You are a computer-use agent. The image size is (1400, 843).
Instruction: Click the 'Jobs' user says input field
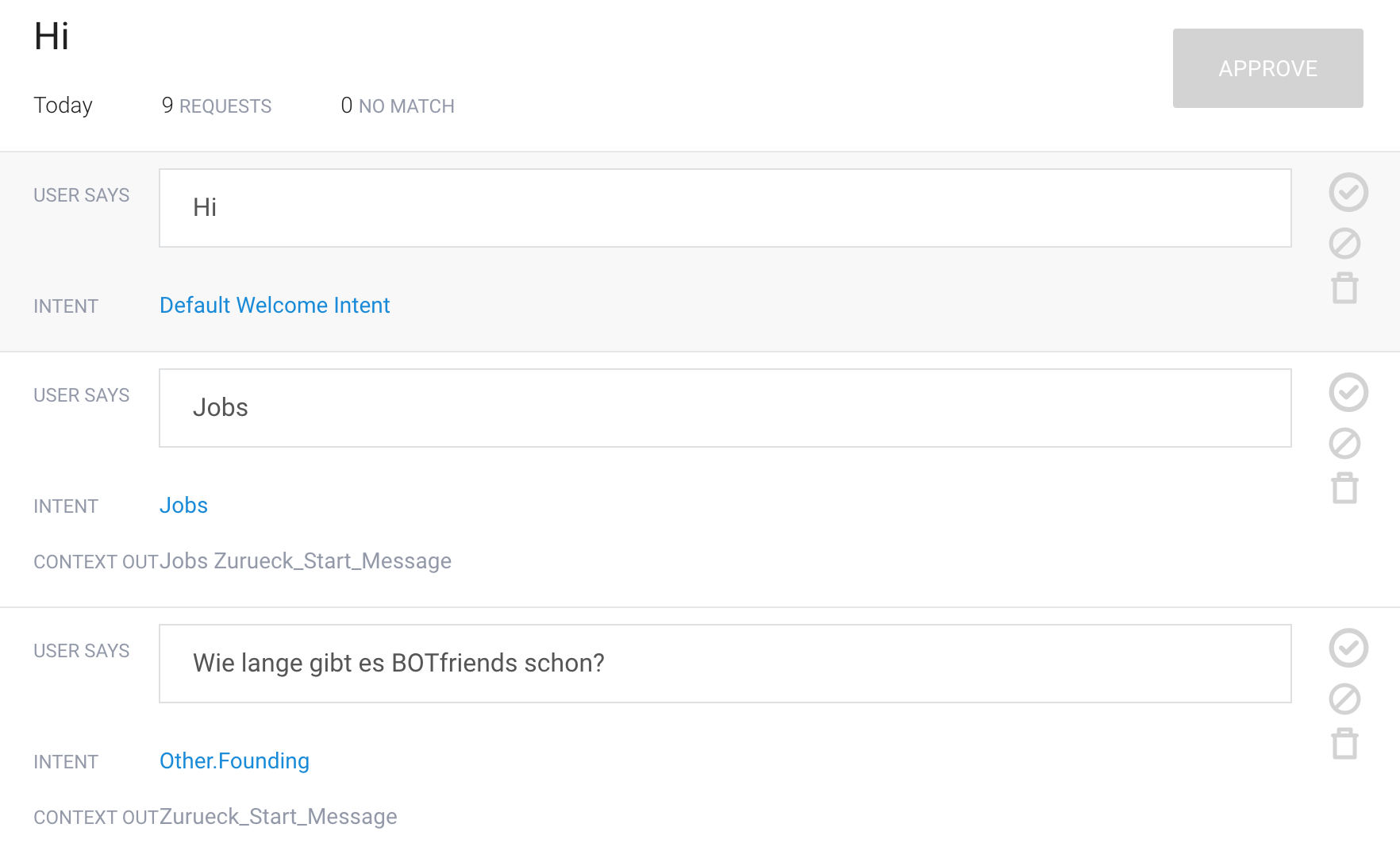725,408
